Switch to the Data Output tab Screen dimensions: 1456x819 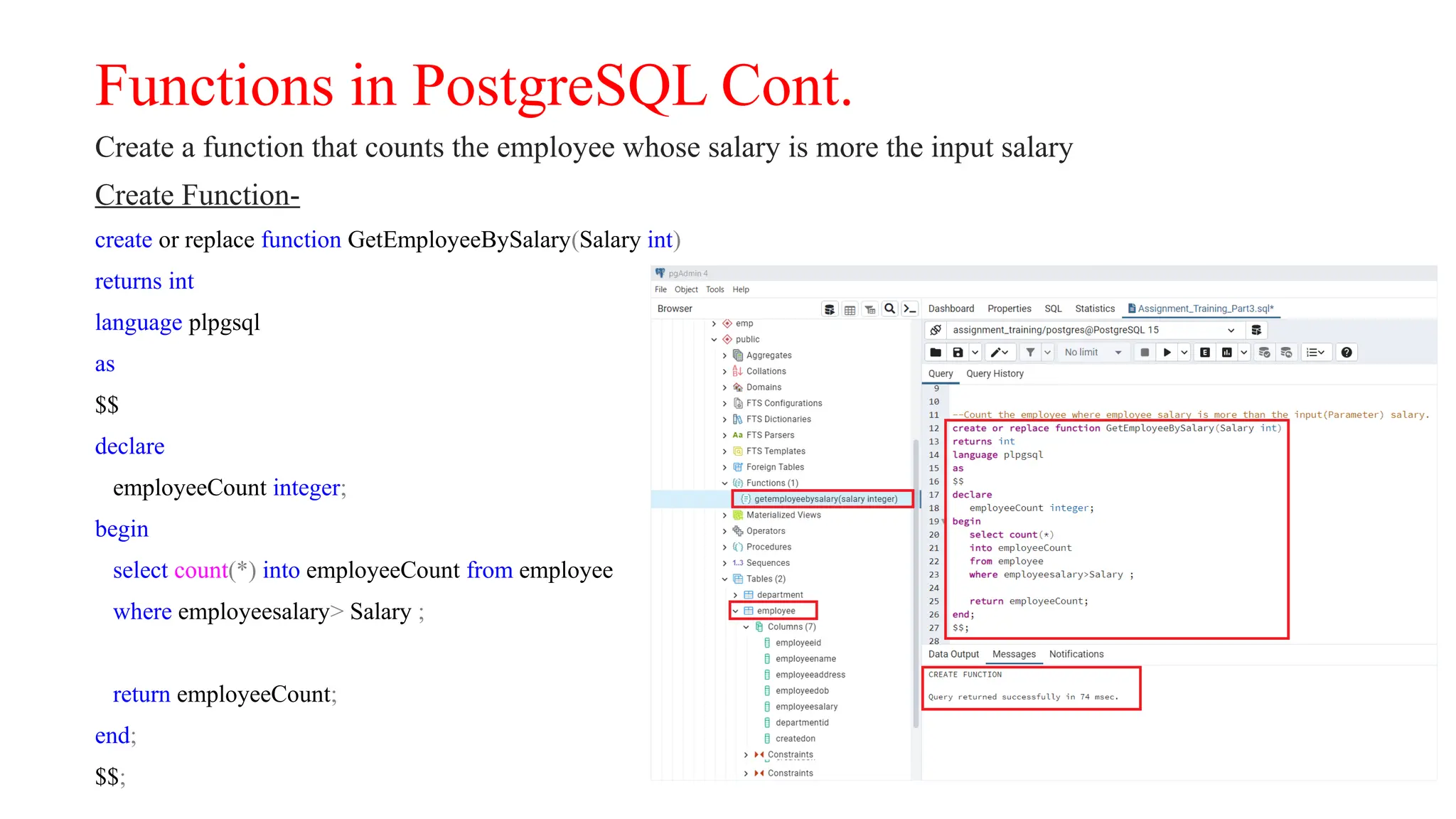coord(953,654)
